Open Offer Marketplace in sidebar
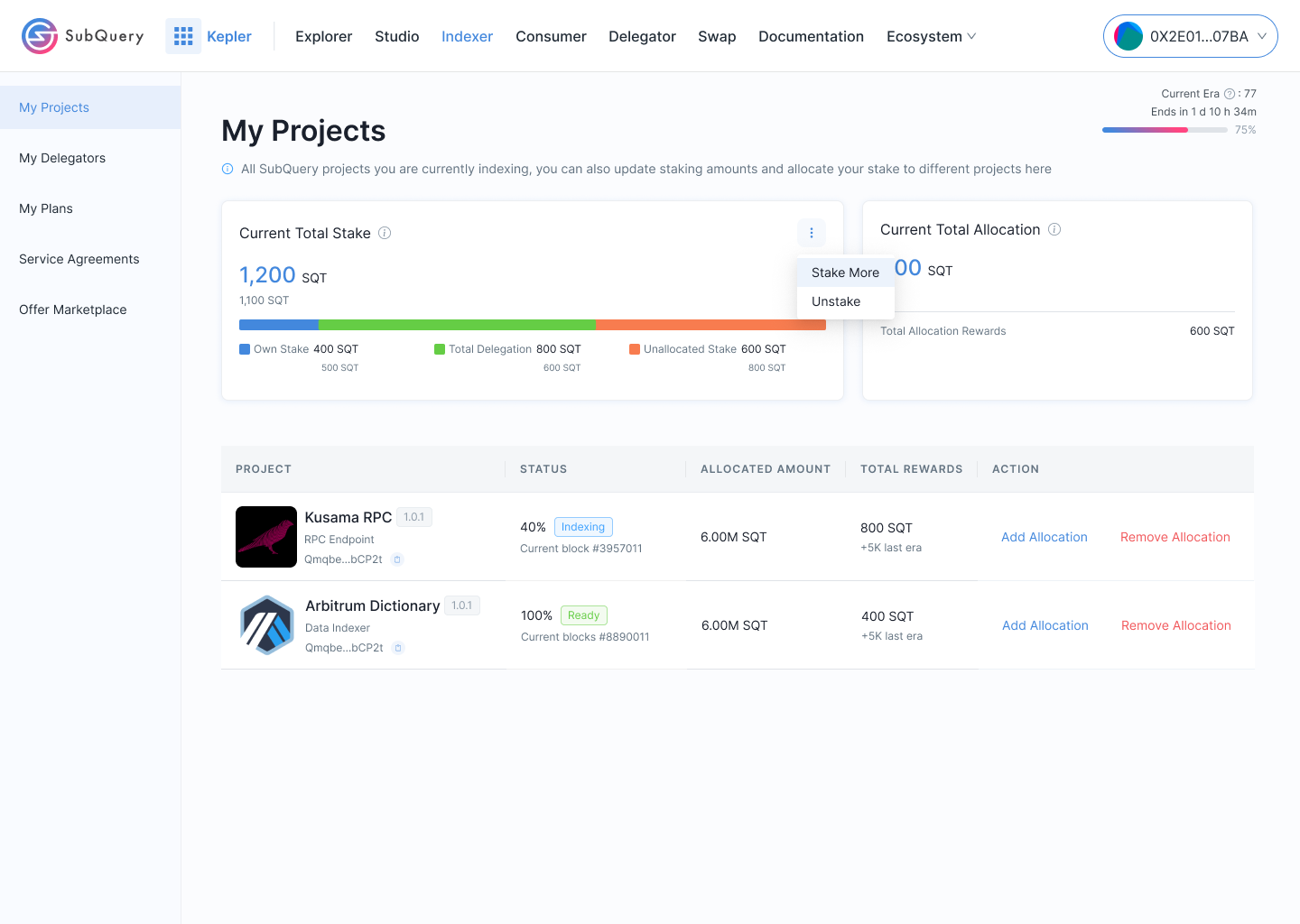 click(x=90, y=310)
